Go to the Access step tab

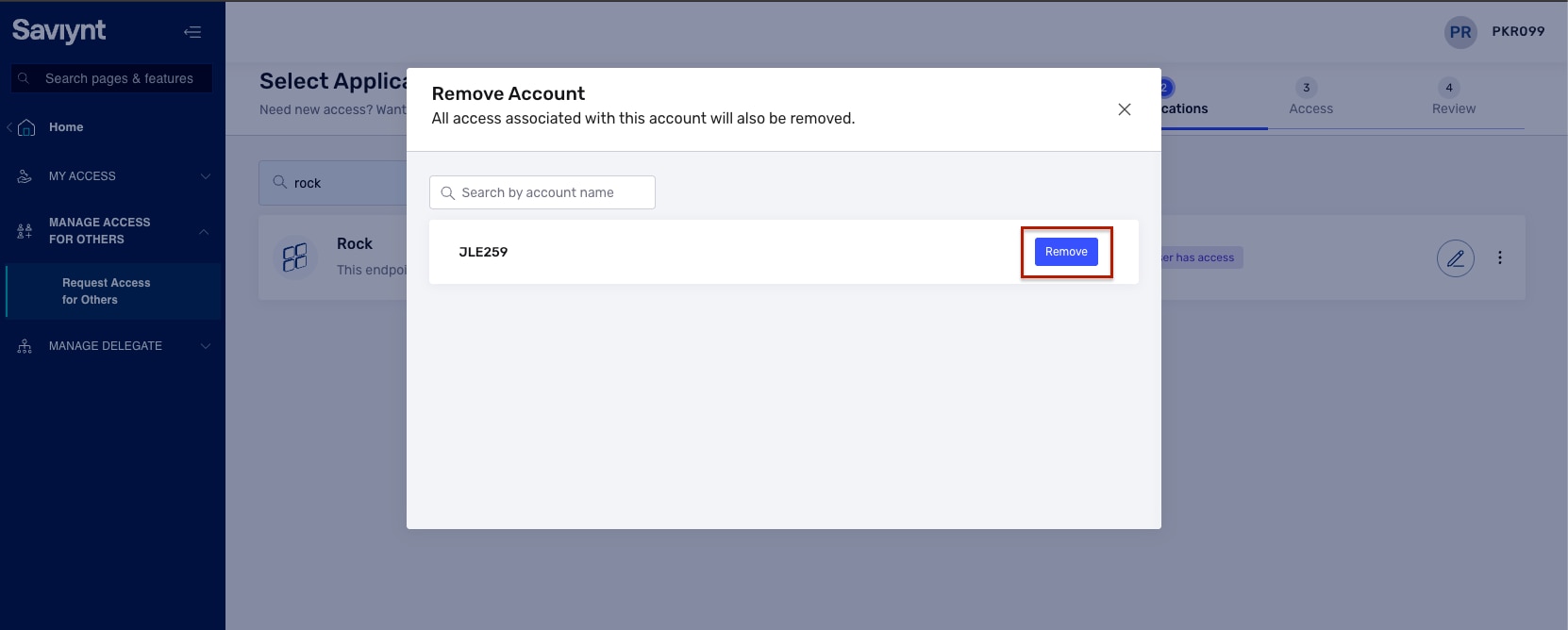click(x=1310, y=98)
